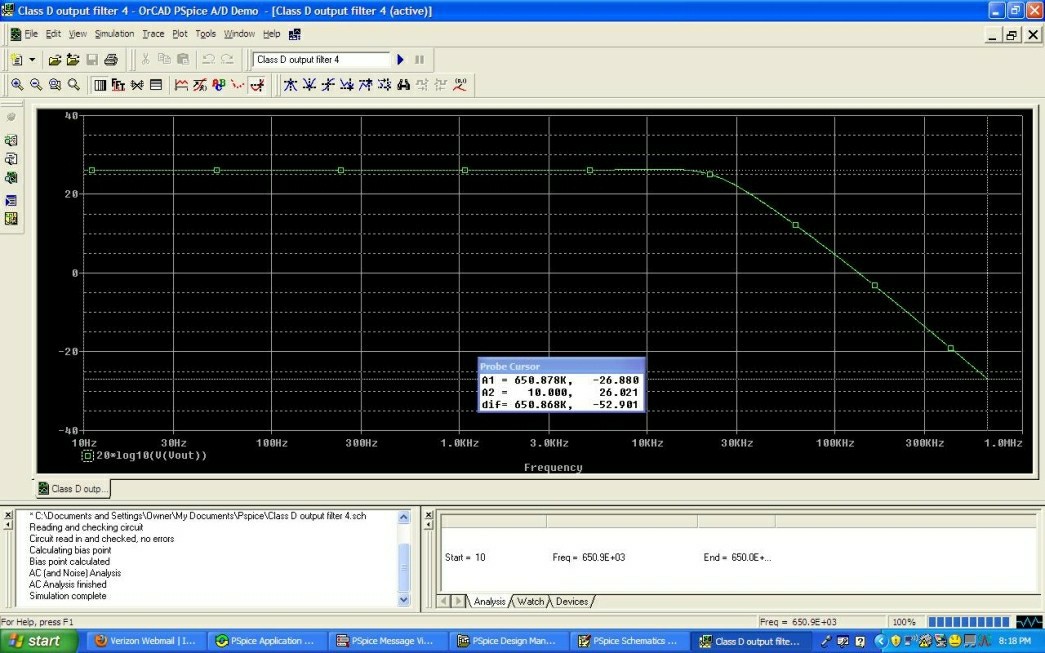
Task: Click the Print icon
Action: (x=111, y=59)
